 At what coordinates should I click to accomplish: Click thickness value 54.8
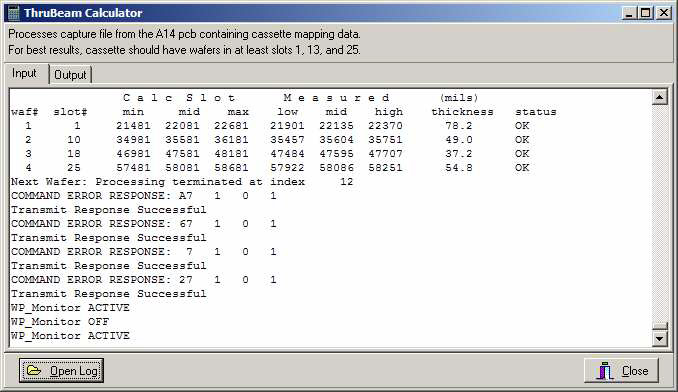tap(459, 167)
